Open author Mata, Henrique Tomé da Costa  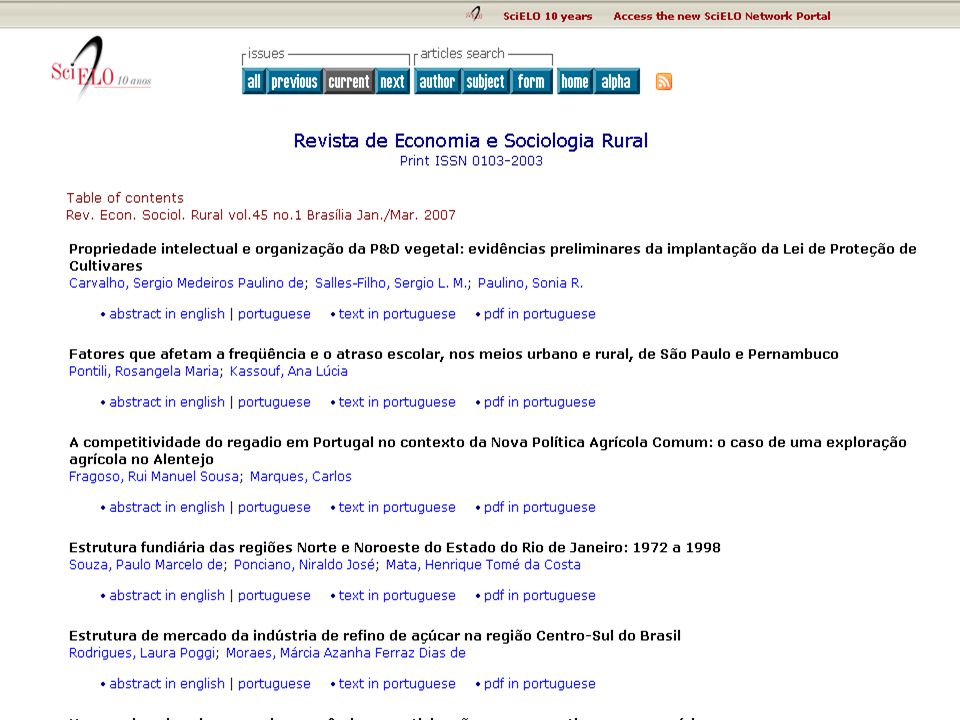point(483,564)
